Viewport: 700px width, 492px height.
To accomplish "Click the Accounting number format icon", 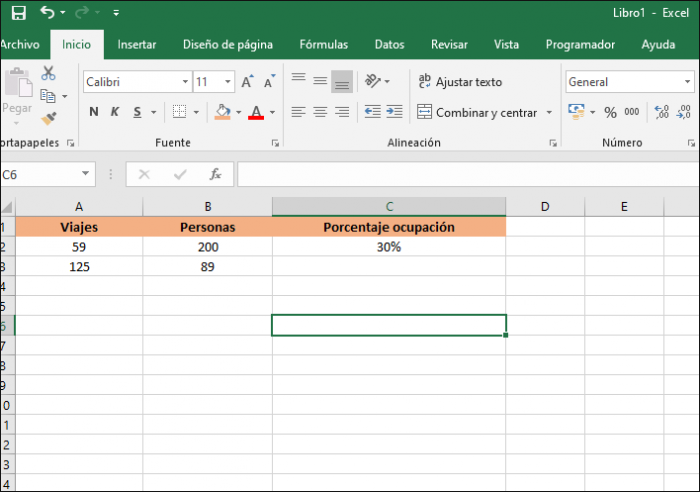I will [576, 112].
